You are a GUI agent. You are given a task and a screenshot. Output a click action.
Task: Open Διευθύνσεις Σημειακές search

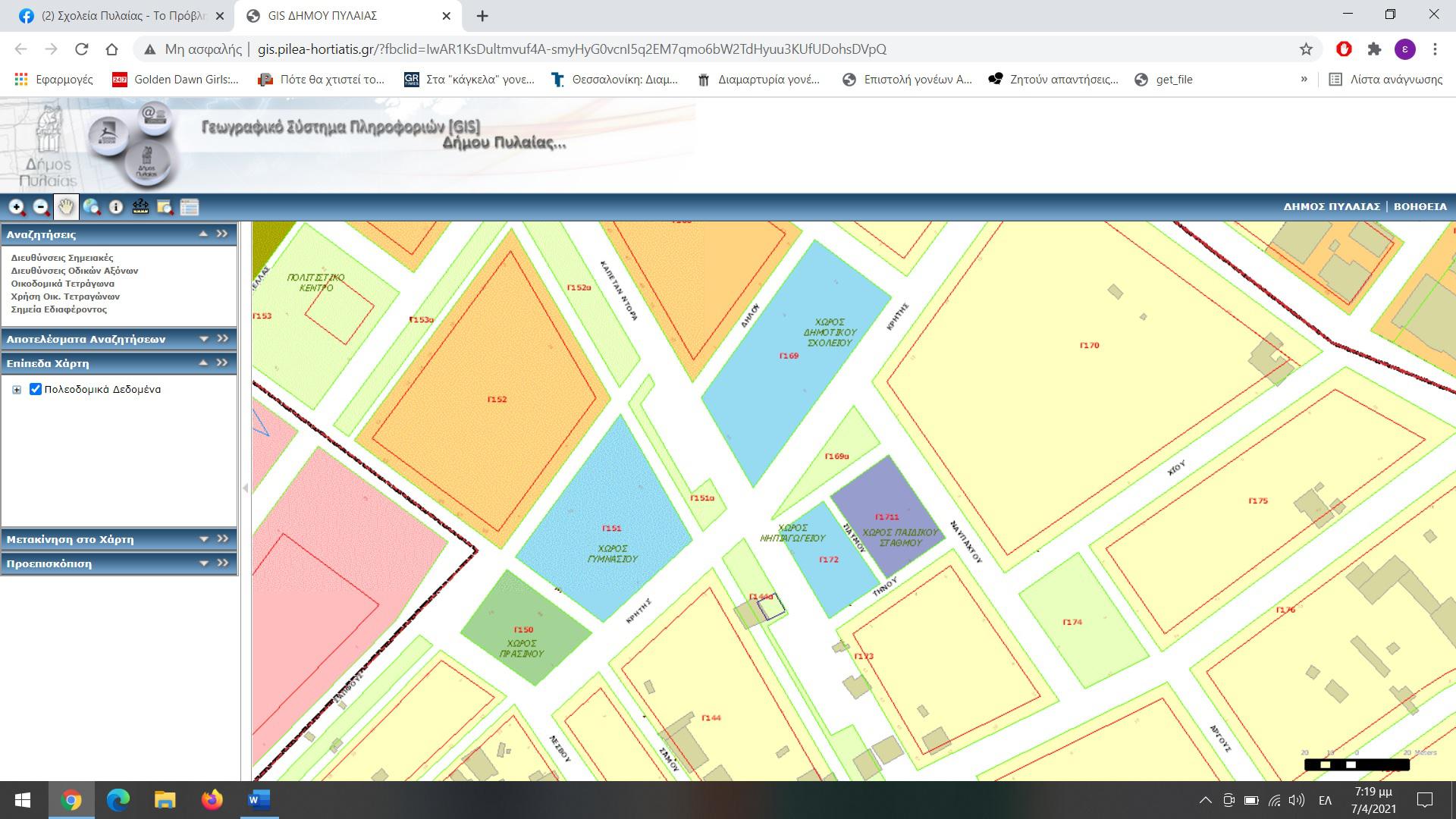coord(61,258)
